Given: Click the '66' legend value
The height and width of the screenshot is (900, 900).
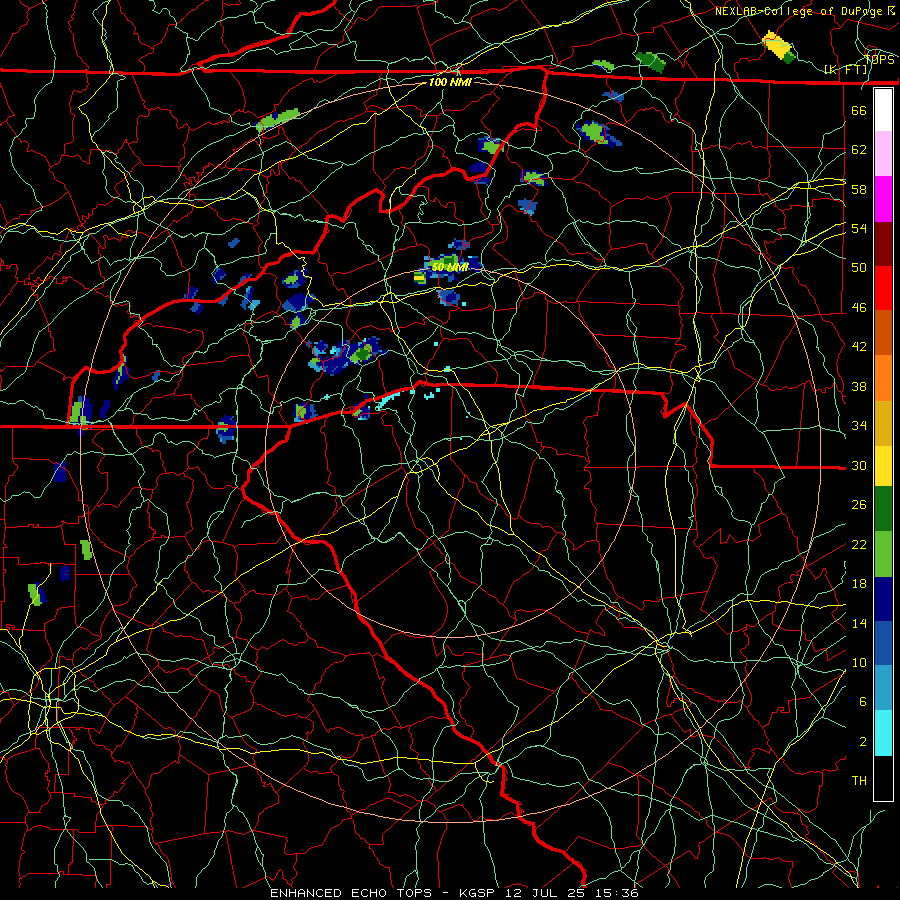Looking at the screenshot, I should (859, 110).
